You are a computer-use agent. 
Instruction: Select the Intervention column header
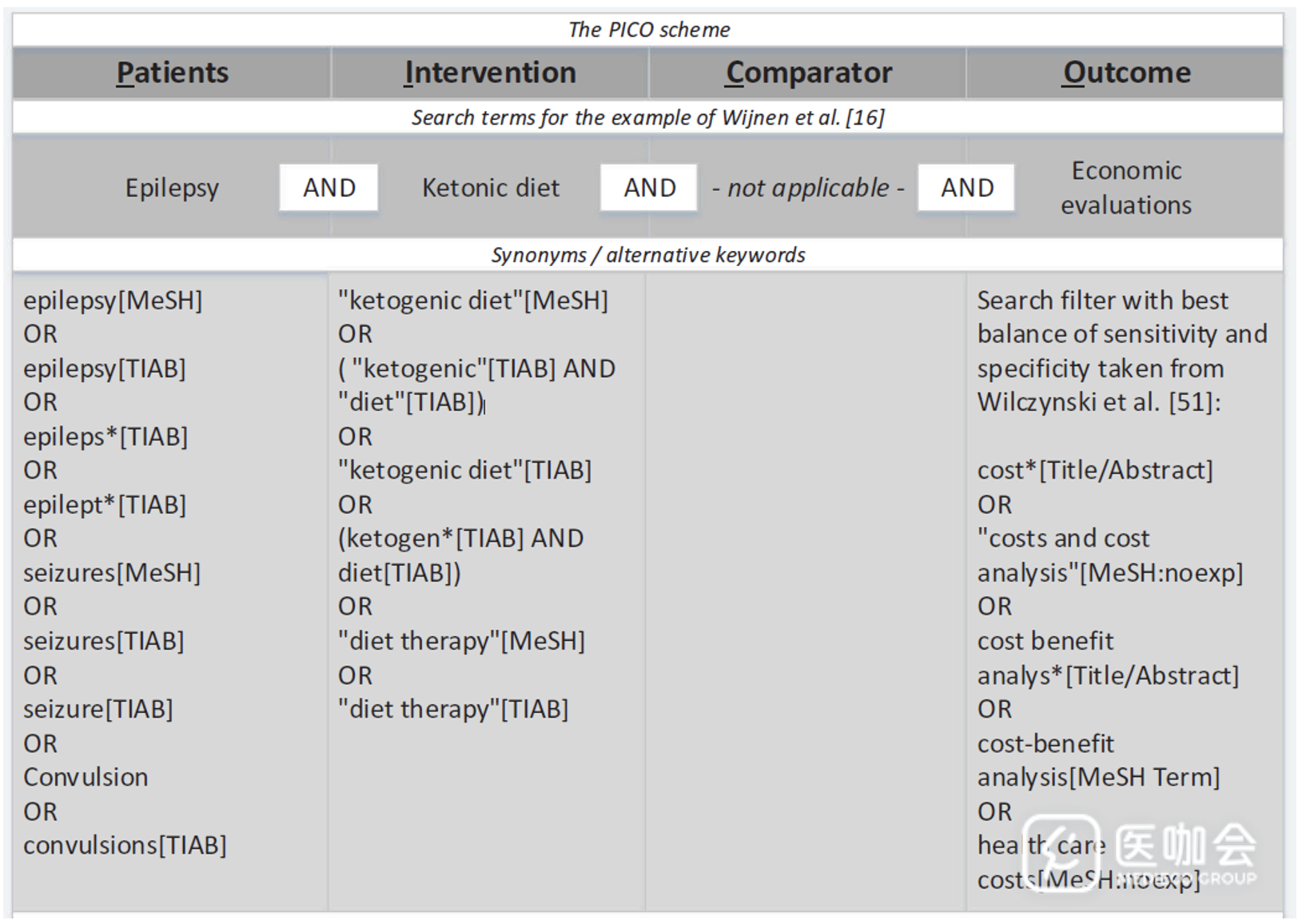(490, 73)
